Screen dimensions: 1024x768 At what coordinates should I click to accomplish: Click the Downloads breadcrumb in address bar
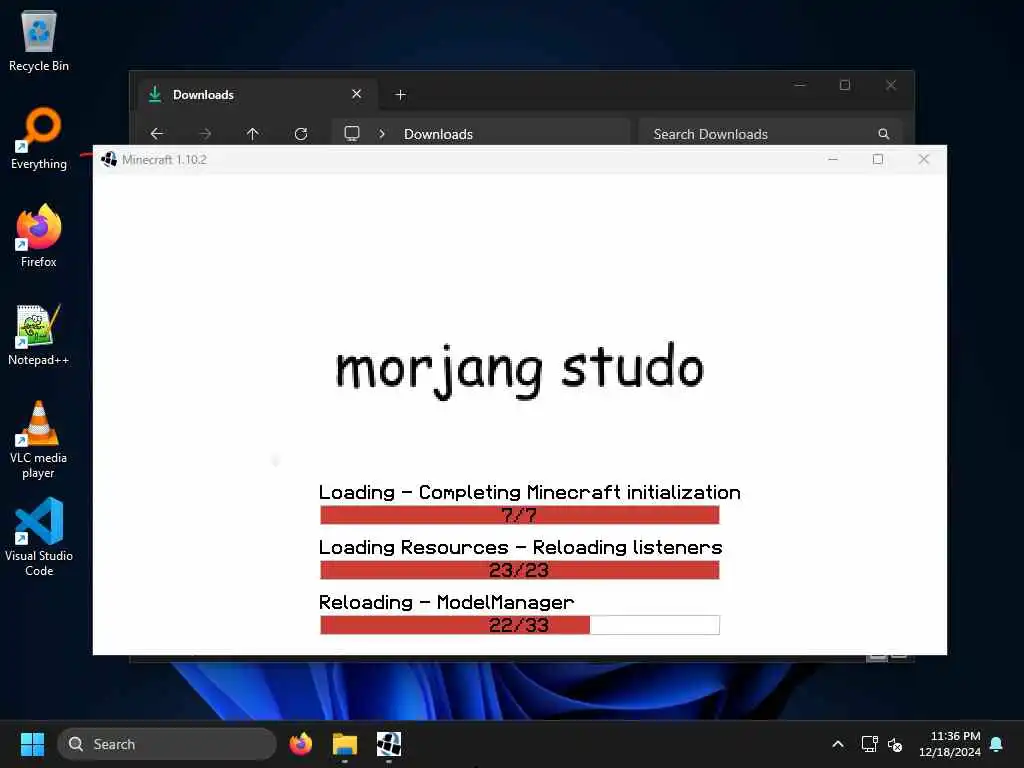[438, 134]
